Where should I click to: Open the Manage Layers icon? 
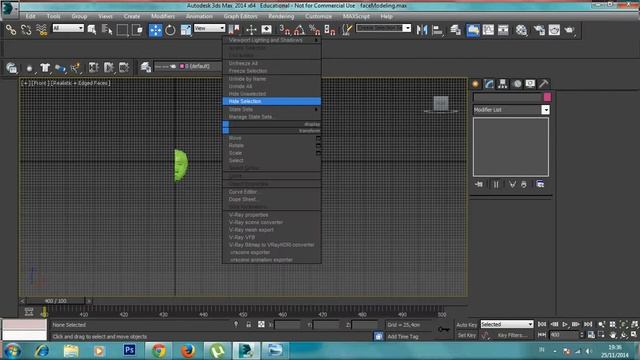pyautogui.click(x=456, y=30)
